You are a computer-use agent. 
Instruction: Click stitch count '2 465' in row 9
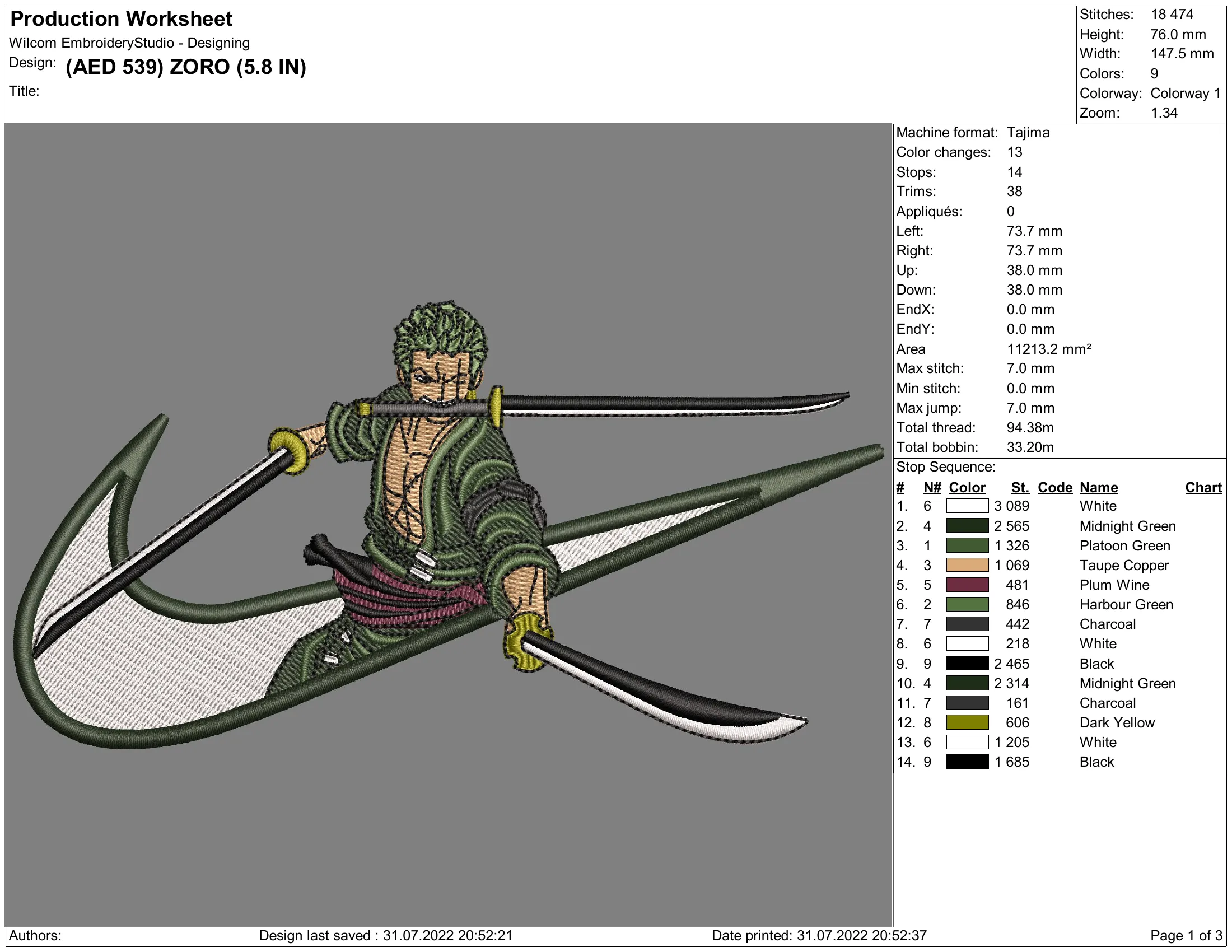tap(1011, 664)
